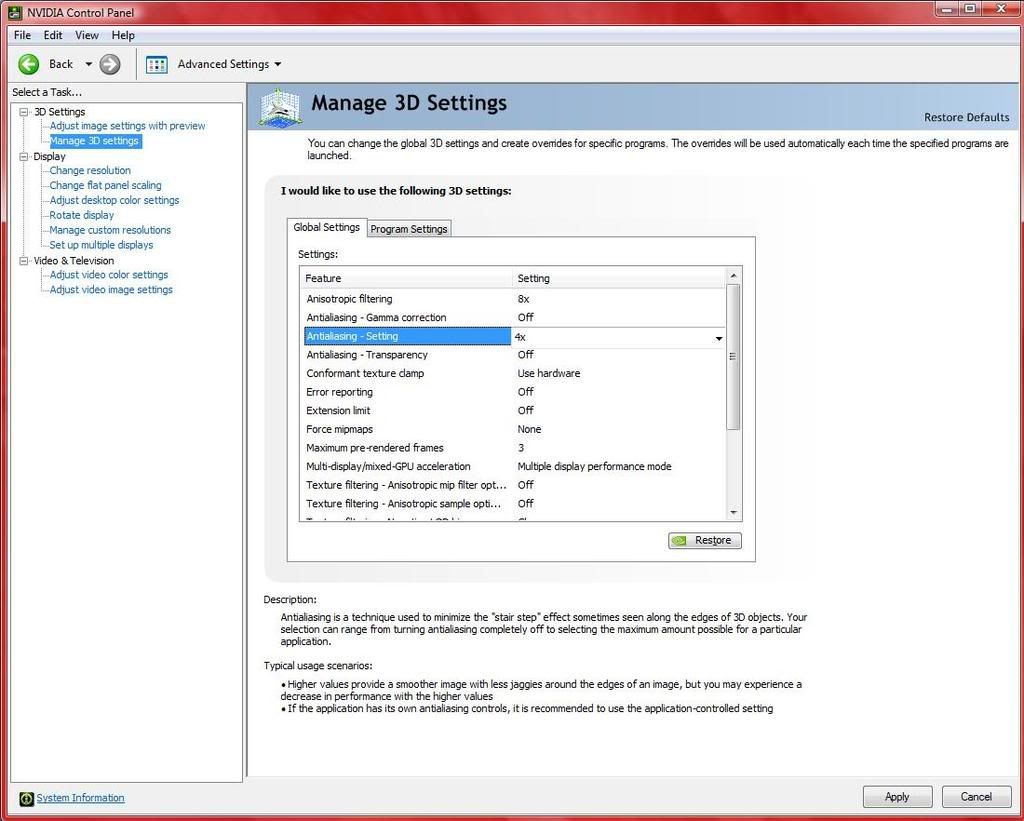Select Change resolution in the task tree
The height and width of the screenshot is (821, 1024).
tap(90, 170)
